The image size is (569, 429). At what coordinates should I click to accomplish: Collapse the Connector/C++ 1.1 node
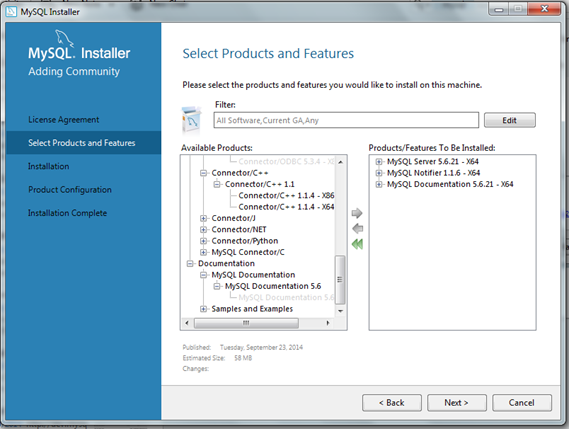tap(217, 184)
